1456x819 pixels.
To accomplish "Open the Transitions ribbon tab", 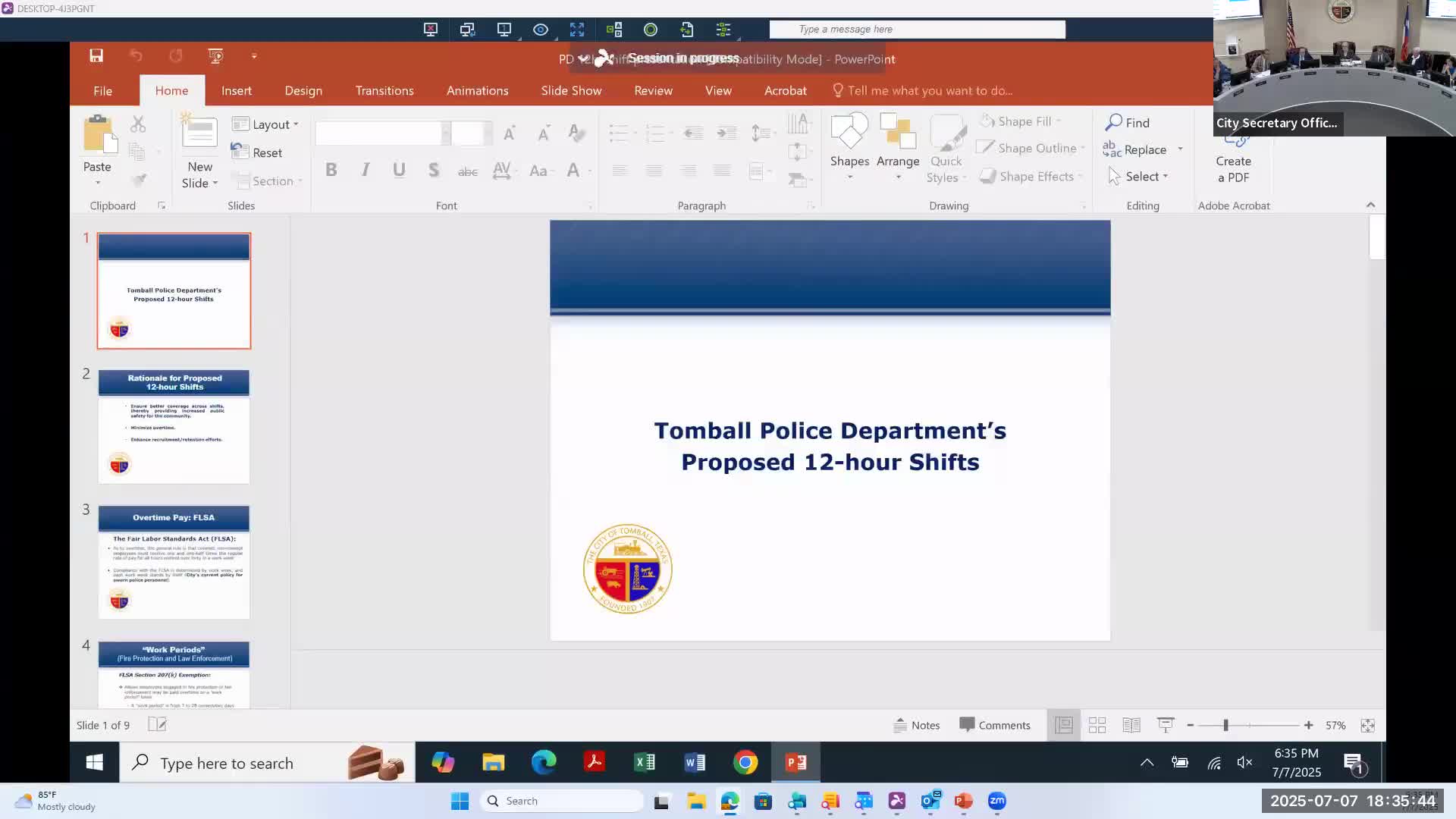I will tap(384, 90).
